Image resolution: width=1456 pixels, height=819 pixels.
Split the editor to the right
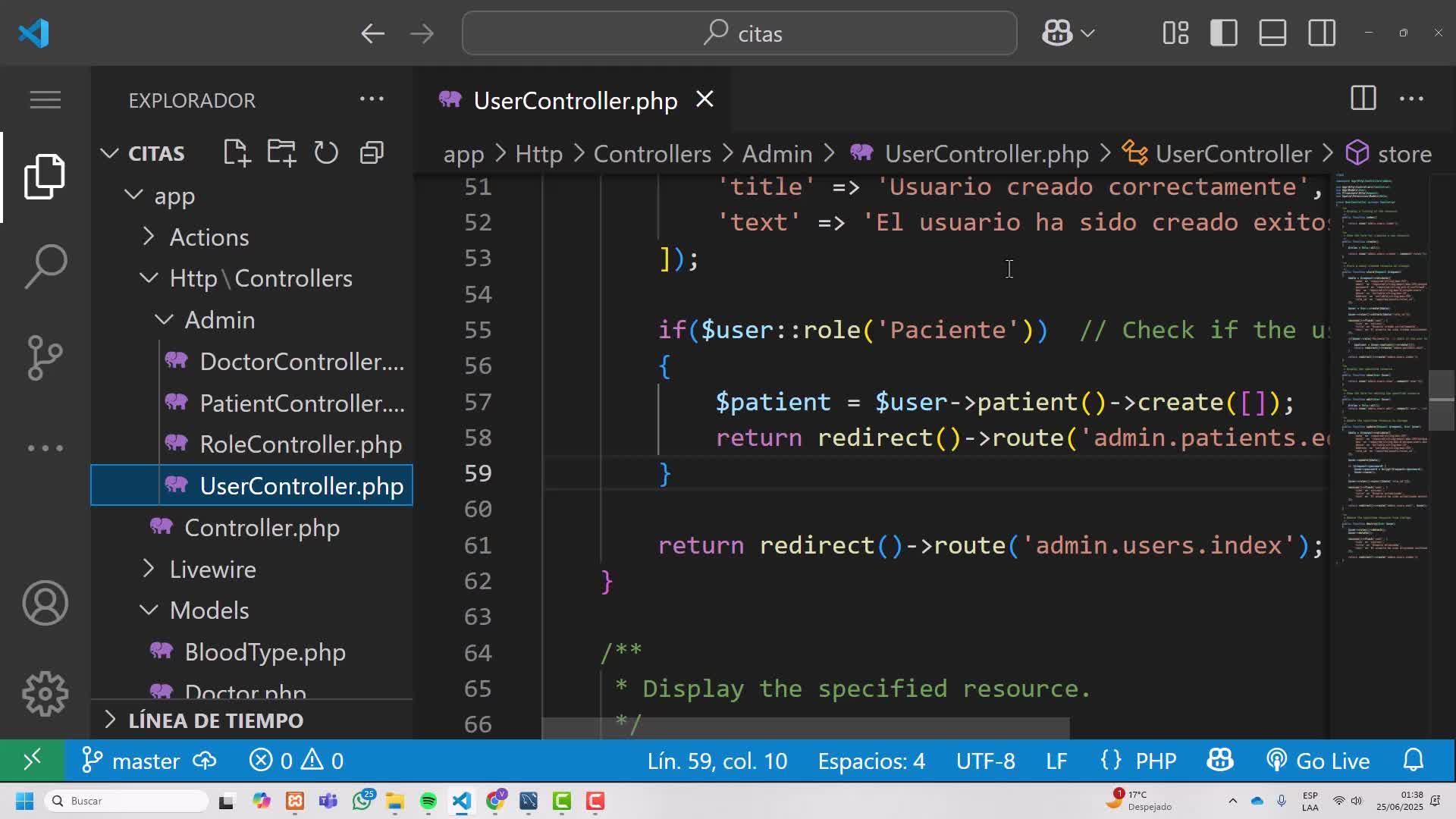[x=1363, y=99]
